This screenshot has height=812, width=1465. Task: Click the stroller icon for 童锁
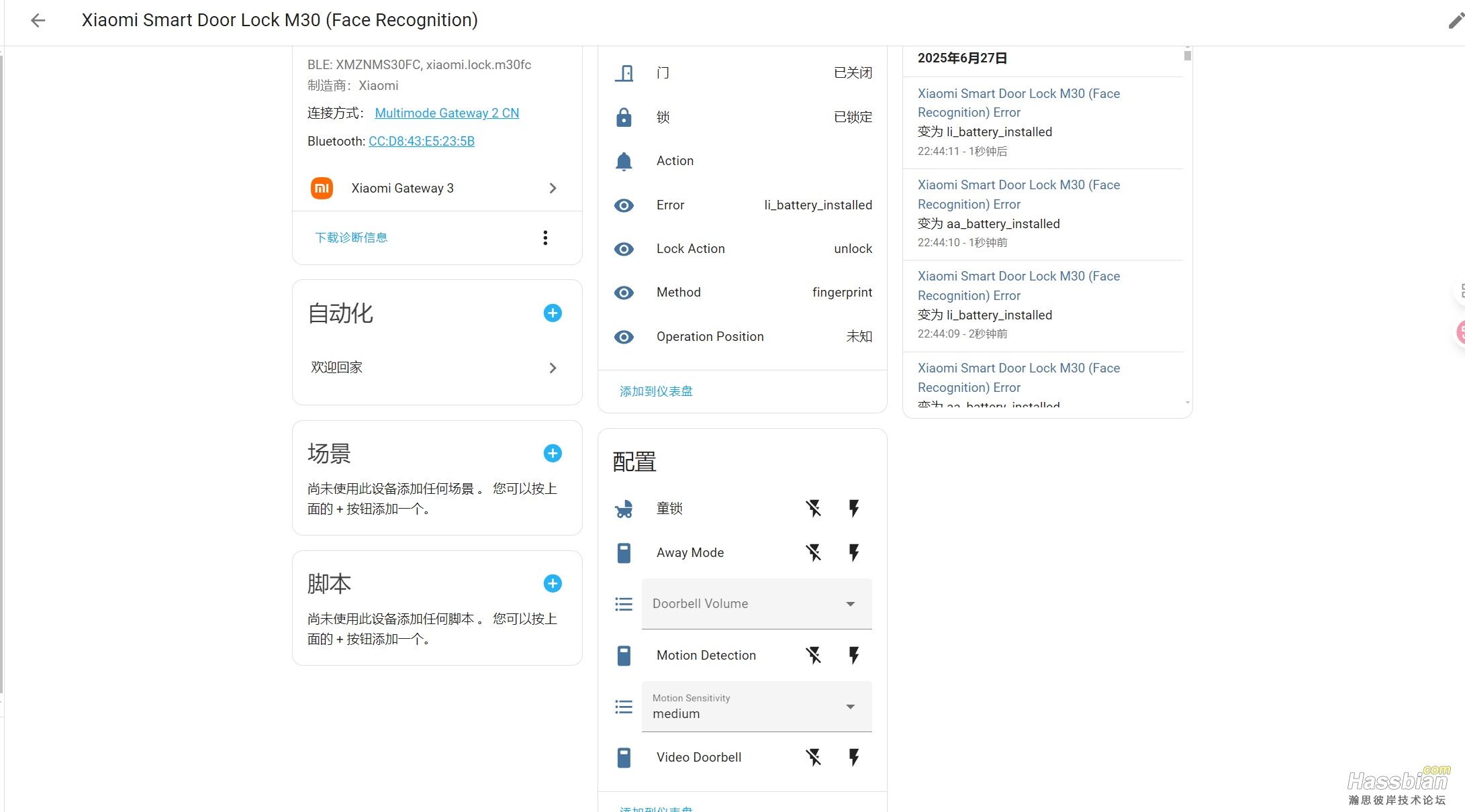point(624,509)
